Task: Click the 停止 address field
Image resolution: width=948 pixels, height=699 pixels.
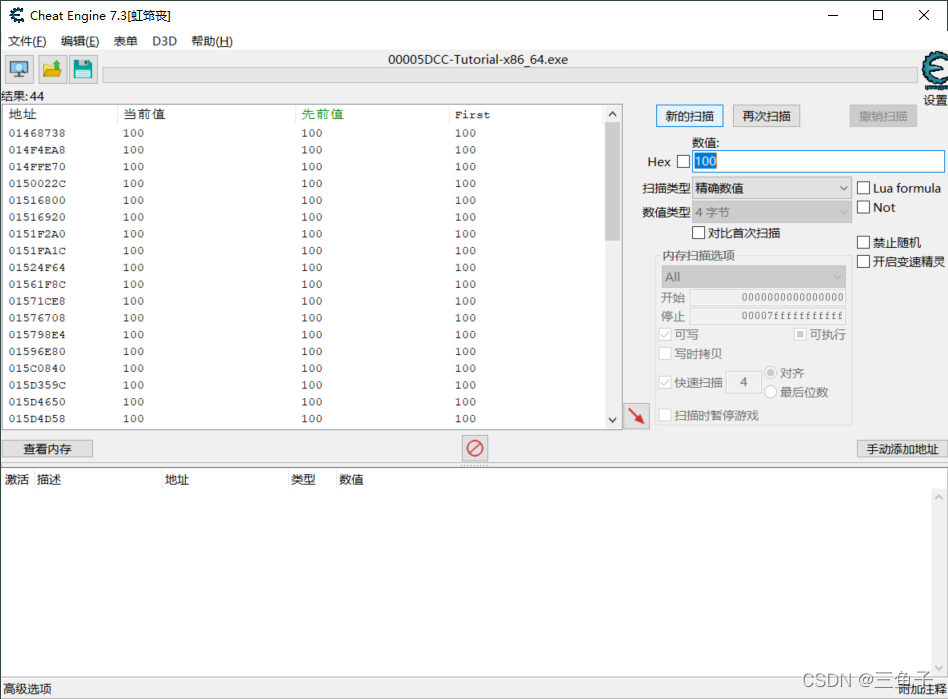Action: [768, 316]
